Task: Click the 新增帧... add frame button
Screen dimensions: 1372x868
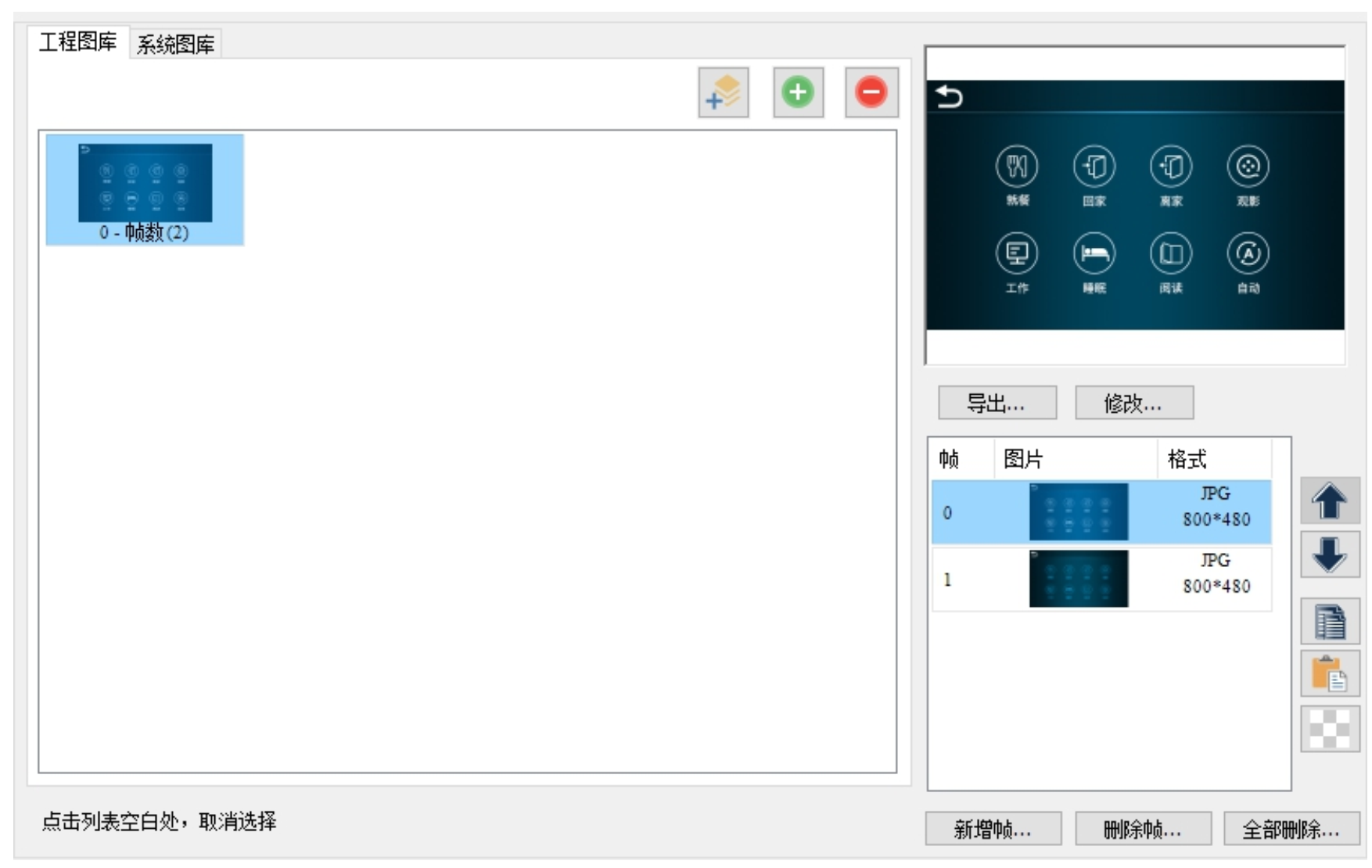Action: click(993, 829)
